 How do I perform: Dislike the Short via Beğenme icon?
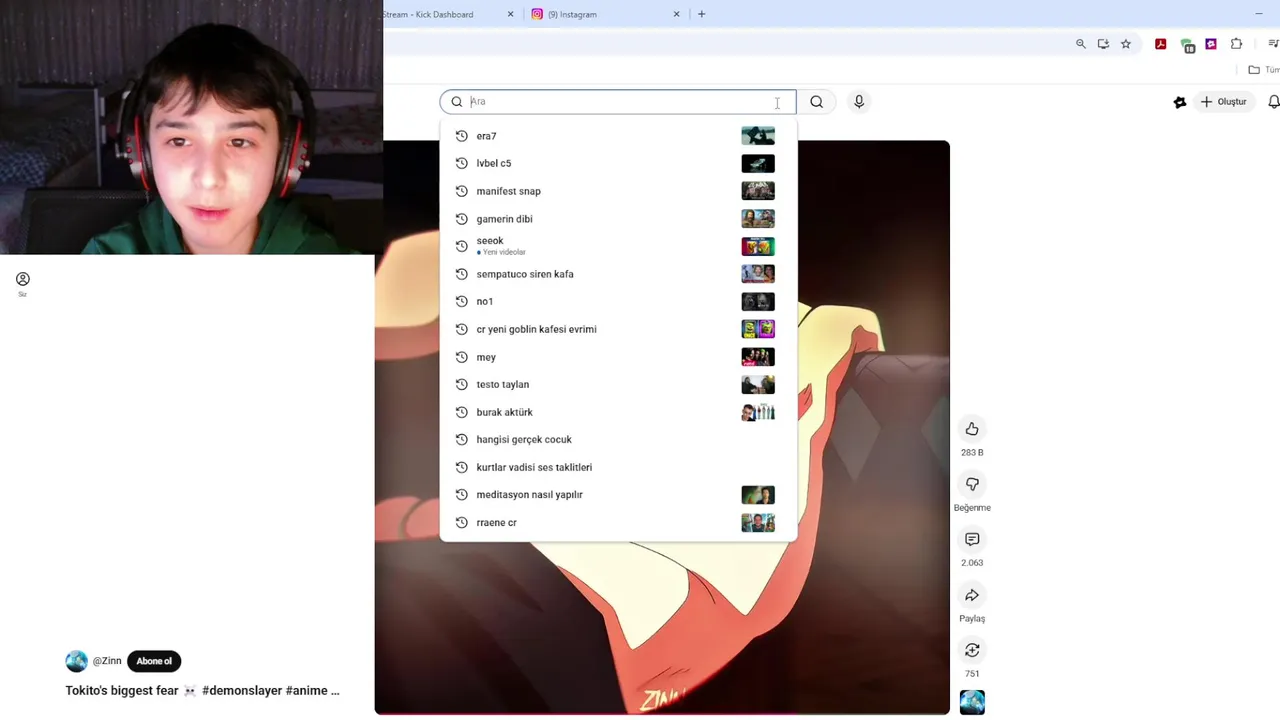972,484
